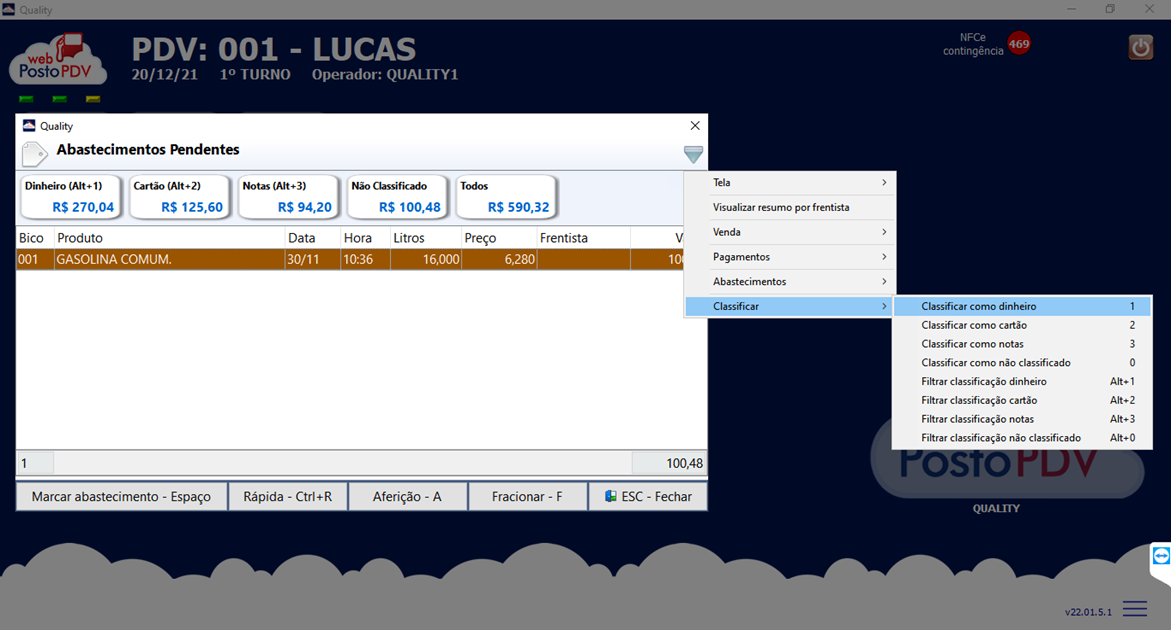Image resolution: width=1171 pixels, height=630 pixels.
Task: Click Fracionar - F button
Action: (528, 496)
